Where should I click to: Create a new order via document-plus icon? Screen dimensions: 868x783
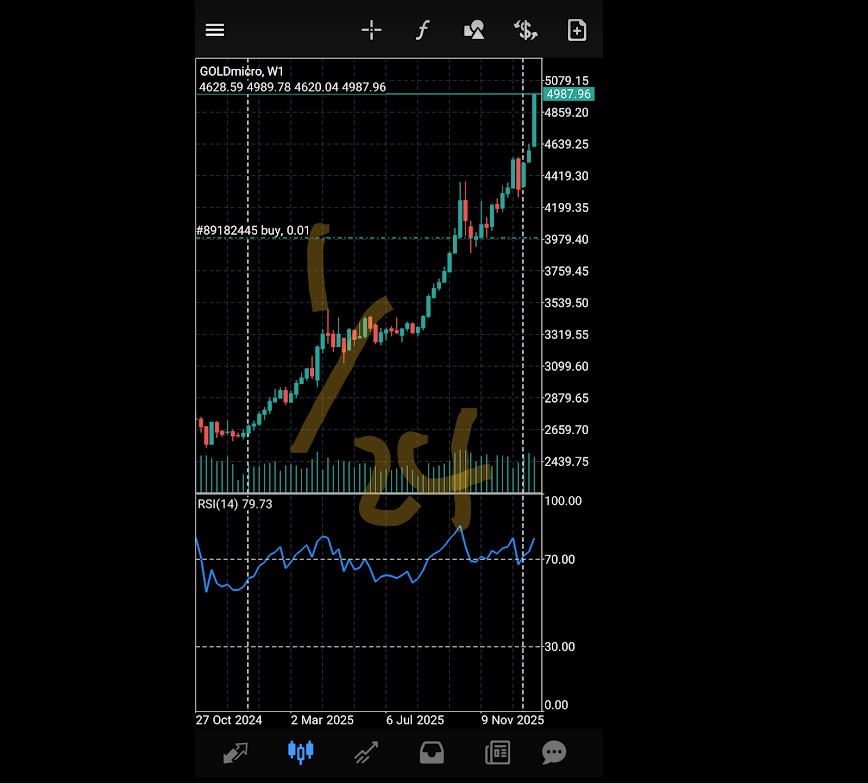[577, 30]
